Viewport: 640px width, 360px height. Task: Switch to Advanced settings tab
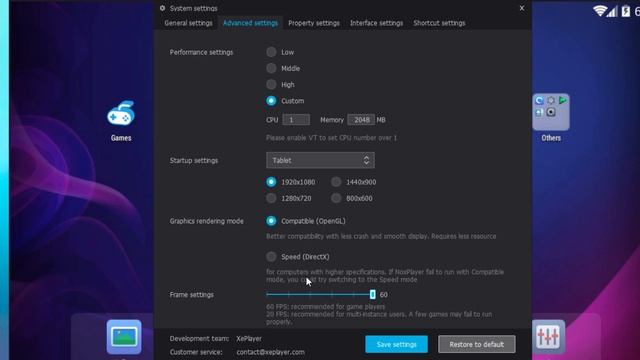tap(250, 23)
